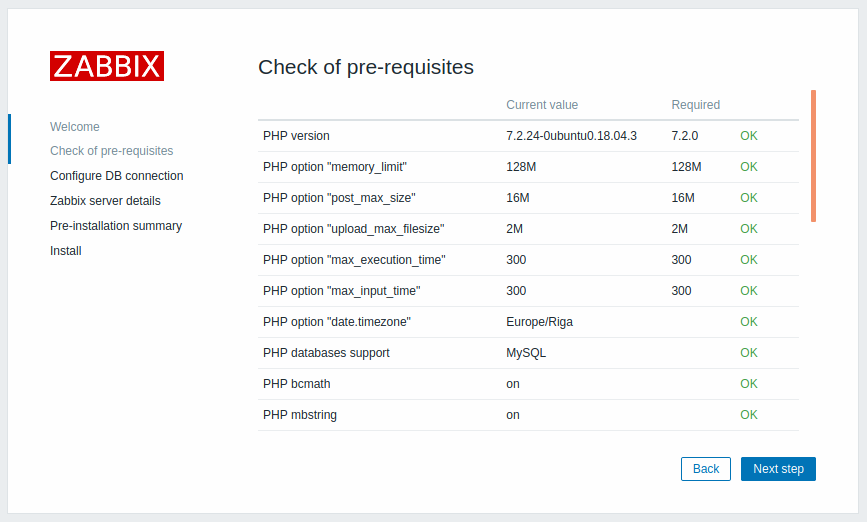Open the Zabbix server details step
This screenshot has width=867, height=522.
click(105, 201)
